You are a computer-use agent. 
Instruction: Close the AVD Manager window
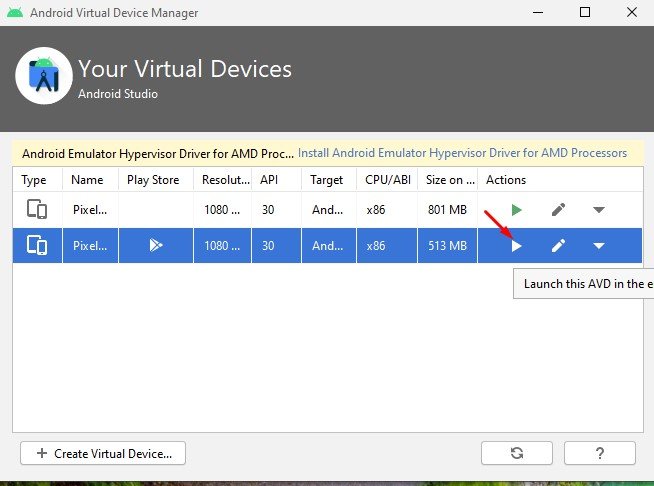(x=632, y=12)
